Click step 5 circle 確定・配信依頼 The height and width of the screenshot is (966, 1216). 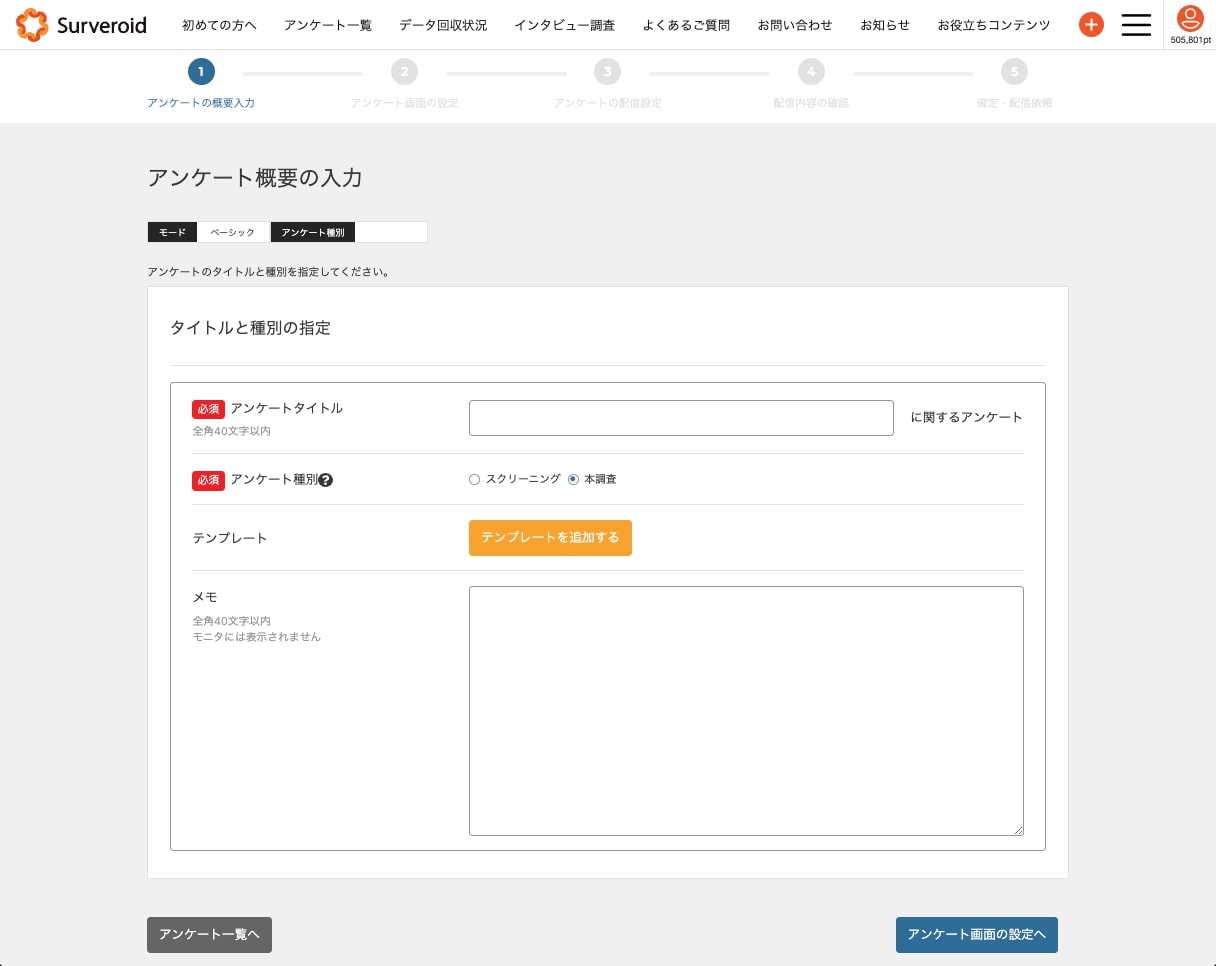pos(1014,72)
